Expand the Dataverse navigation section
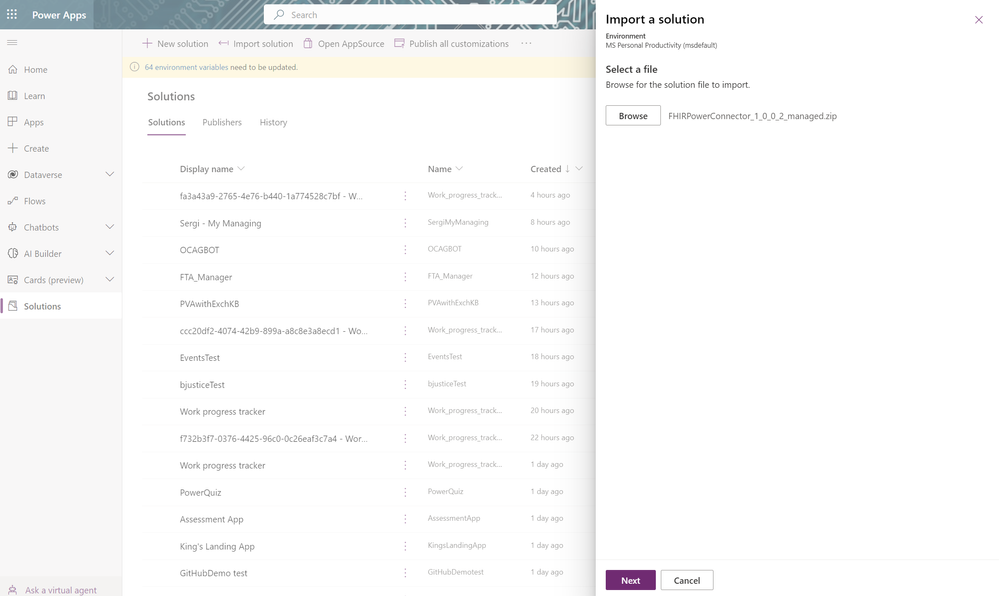The image size is (999, 596). [x=110, y=174]
